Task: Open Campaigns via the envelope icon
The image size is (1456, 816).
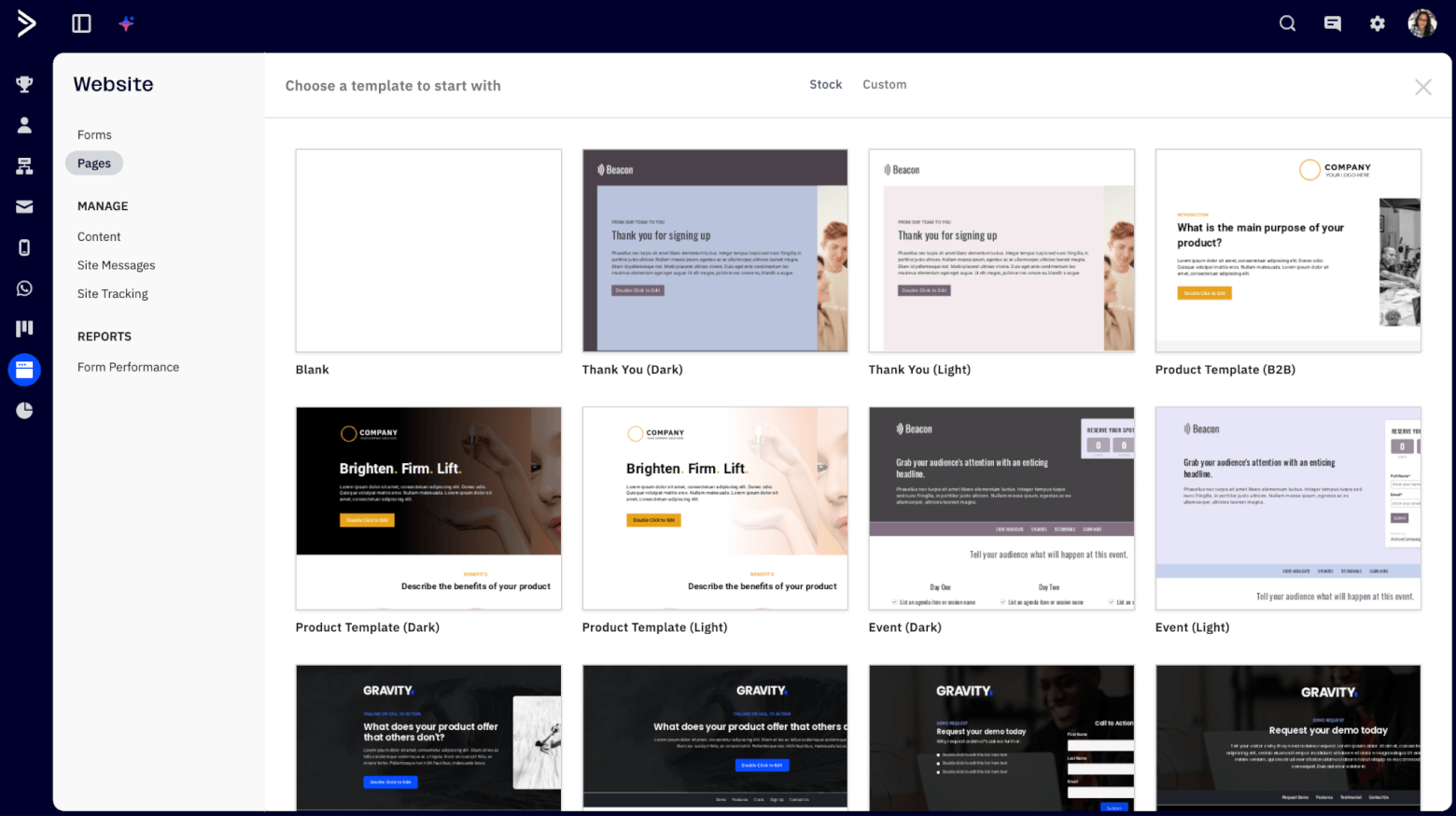Action: 24,206
